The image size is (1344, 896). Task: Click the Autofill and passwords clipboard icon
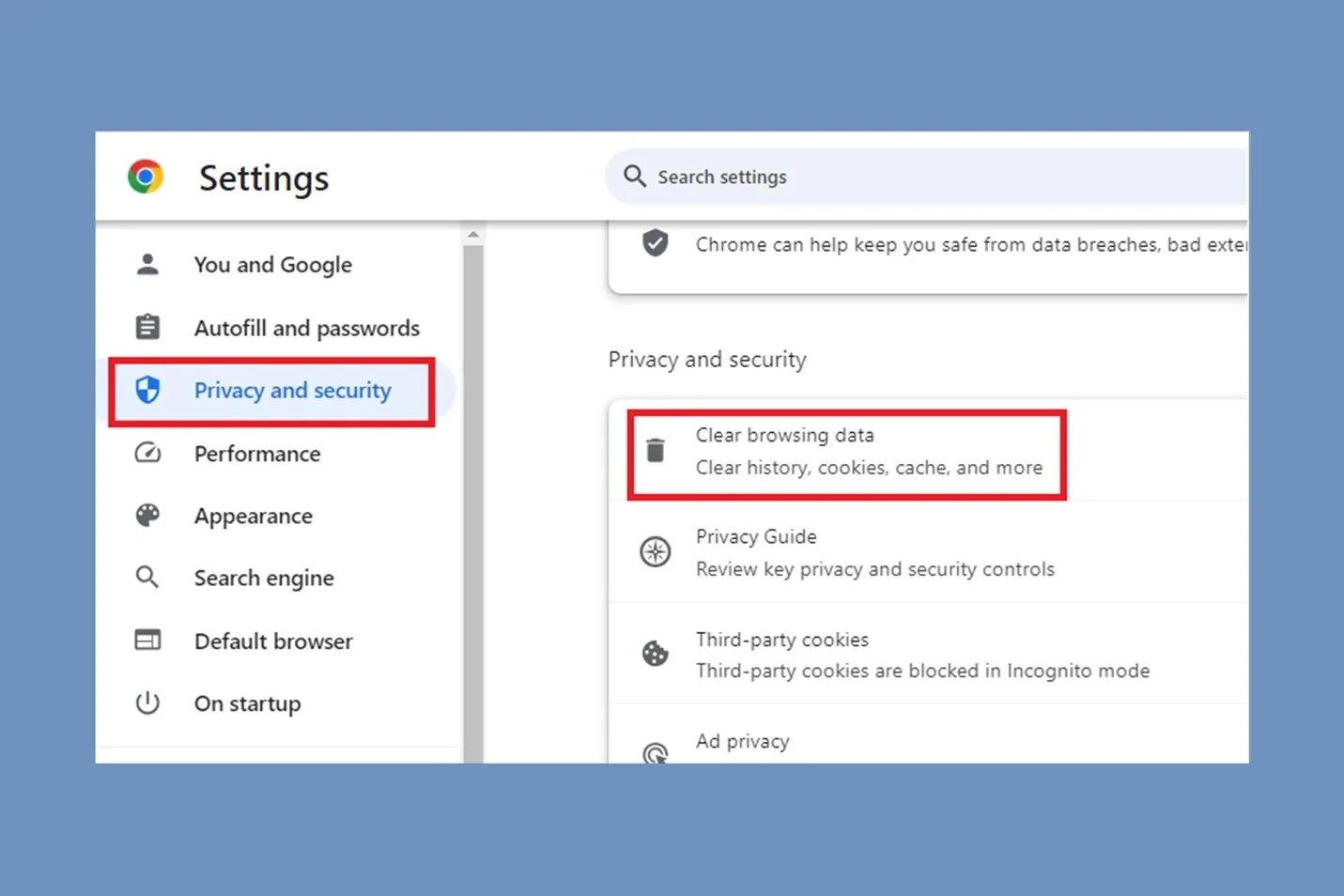pos(147,327)
